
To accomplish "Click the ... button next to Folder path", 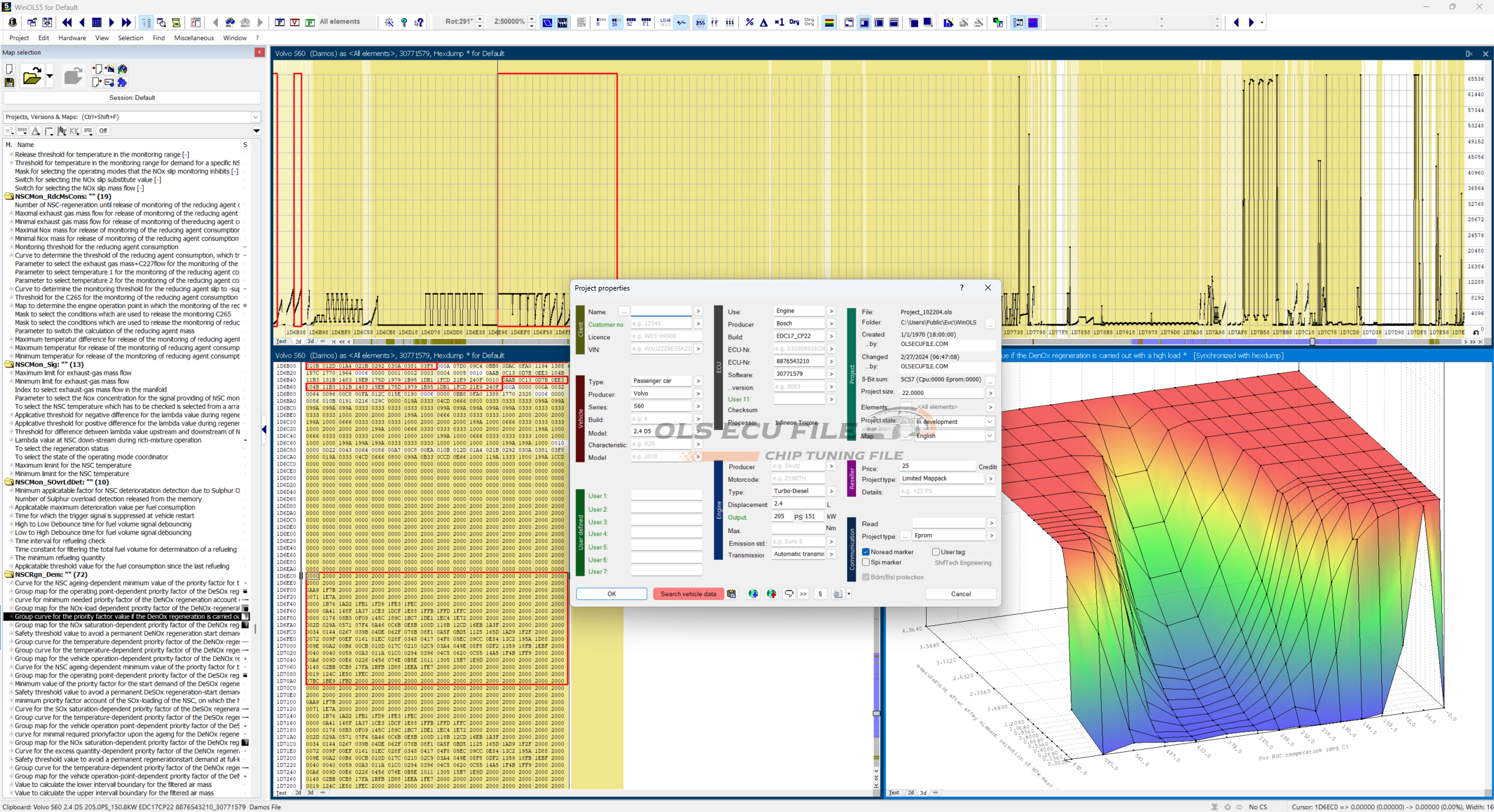I will (990, 323).
